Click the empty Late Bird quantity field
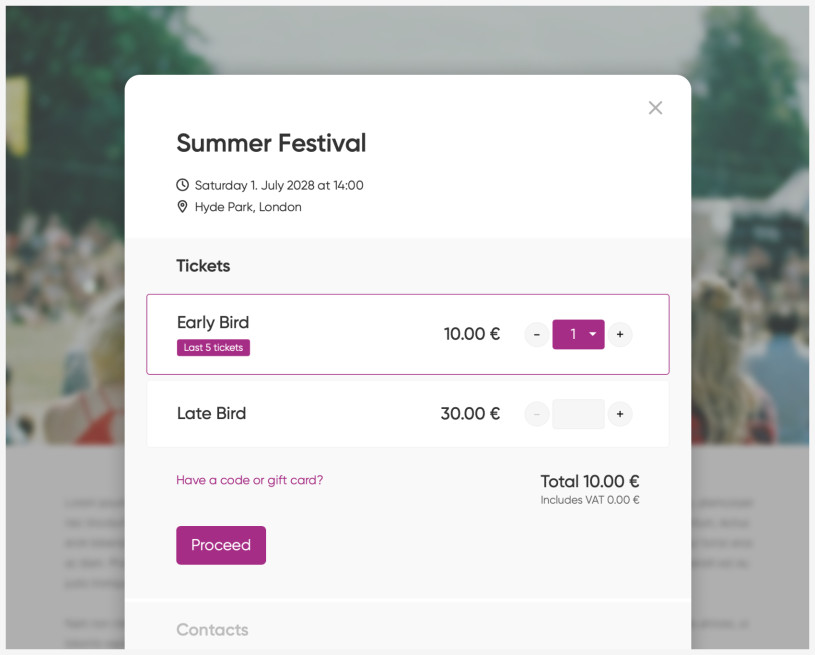The height and width of the screenshot is (655, 815). point(579,414)
